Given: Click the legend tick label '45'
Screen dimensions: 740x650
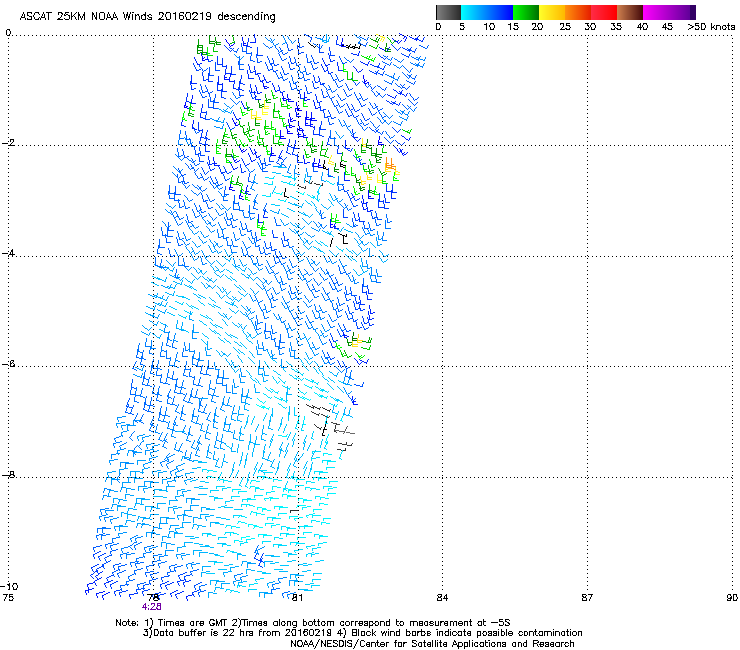Looking at the screenshot, I should pyautogui.click(x=667, y=27).
